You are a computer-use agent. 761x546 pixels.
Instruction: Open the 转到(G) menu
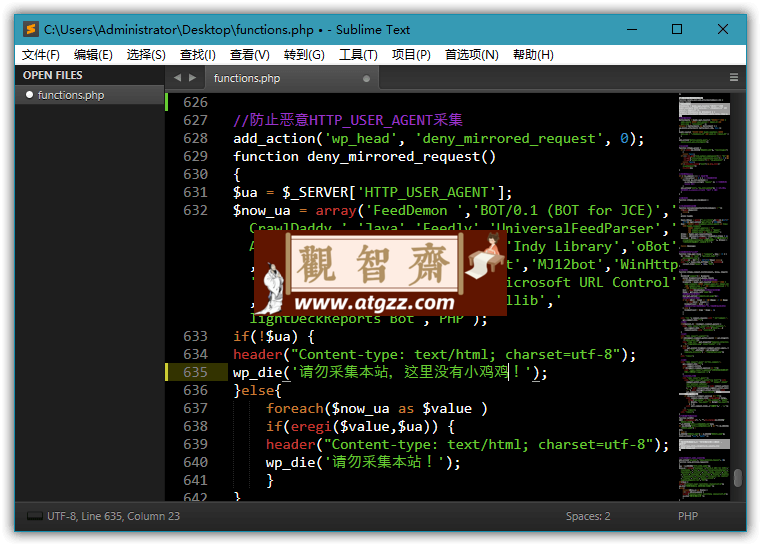click(x=304, y=55)
